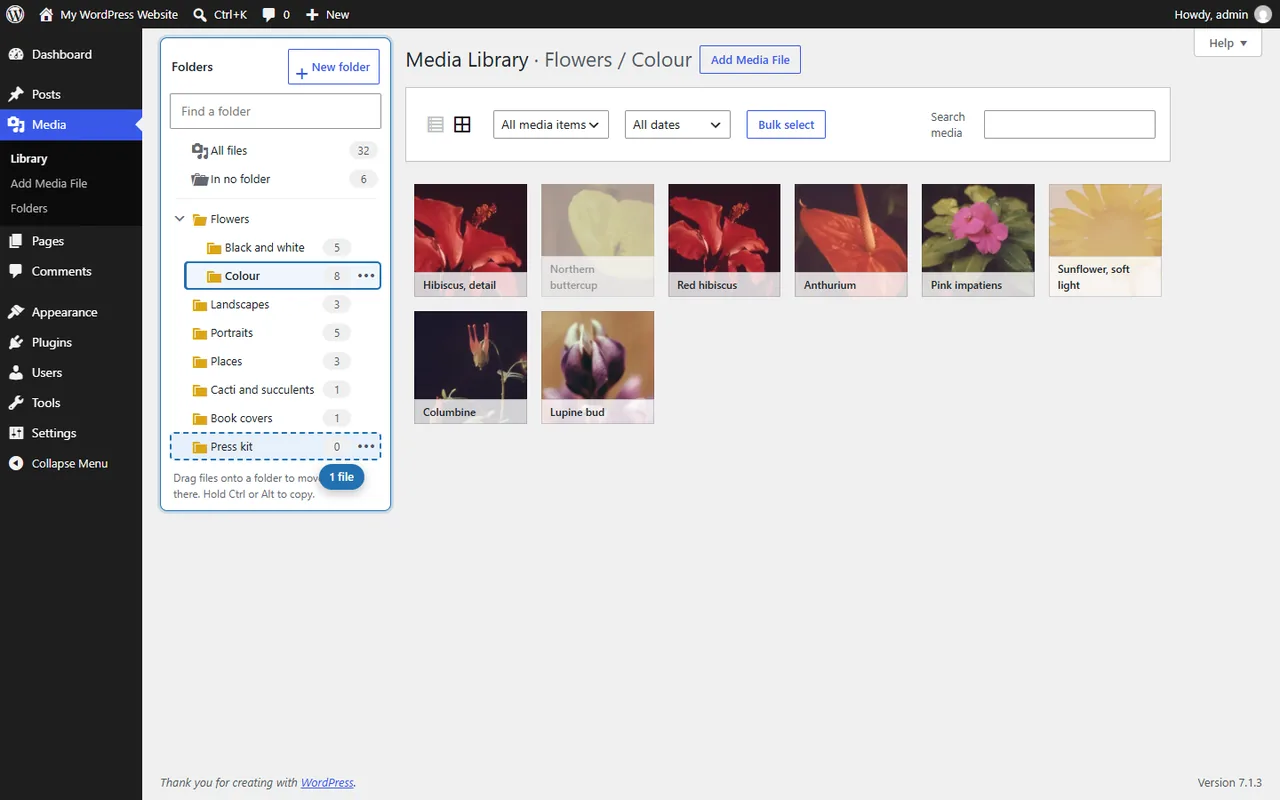Open the Colour folder three-dot menu
This screenshot has width=1280, height=800.
(x=366, y=276)
